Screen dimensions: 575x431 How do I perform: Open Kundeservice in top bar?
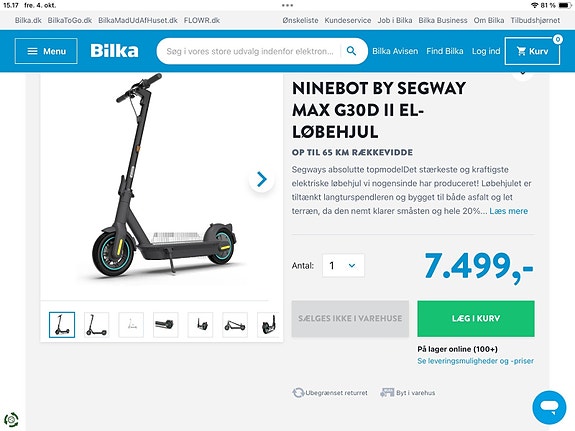tap(348, 21)
